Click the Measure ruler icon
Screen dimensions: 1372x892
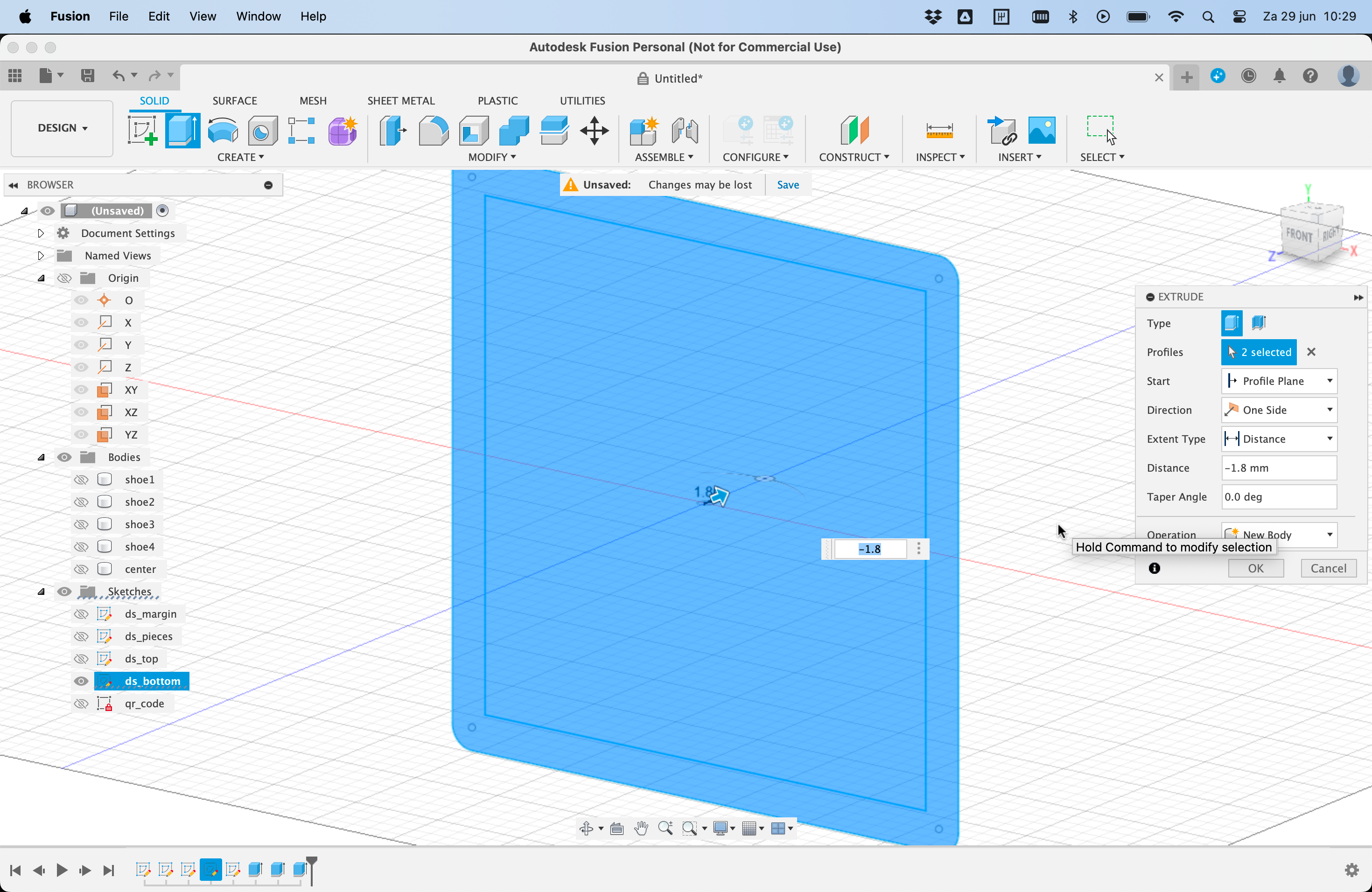(x=939, y=130)
